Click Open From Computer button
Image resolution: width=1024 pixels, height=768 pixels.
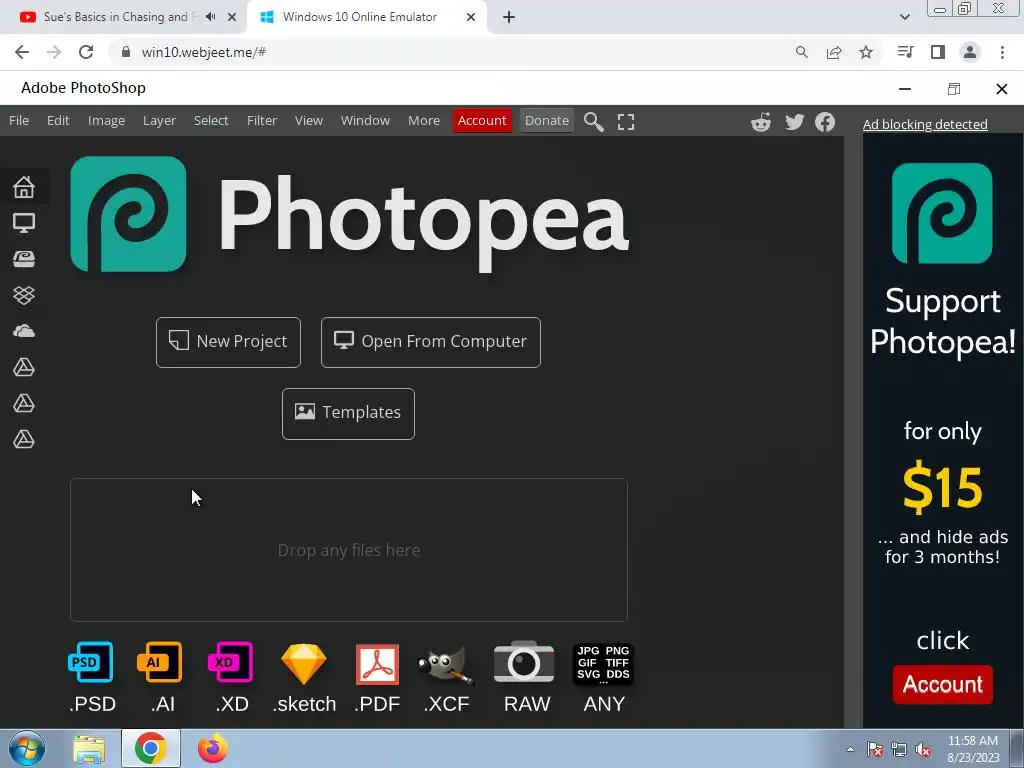click(x=431, y=342)
